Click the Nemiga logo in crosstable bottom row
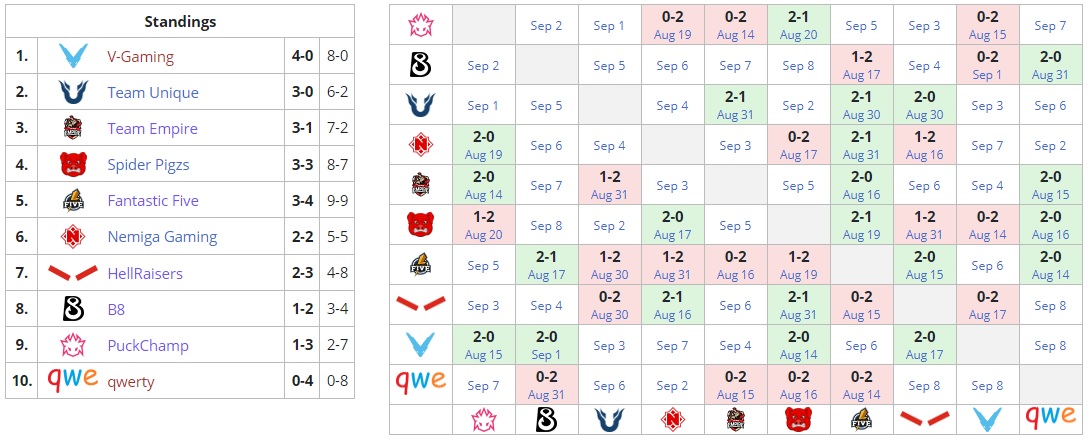The height and width of the screenshot is (438, 1088). pos(672,419)
